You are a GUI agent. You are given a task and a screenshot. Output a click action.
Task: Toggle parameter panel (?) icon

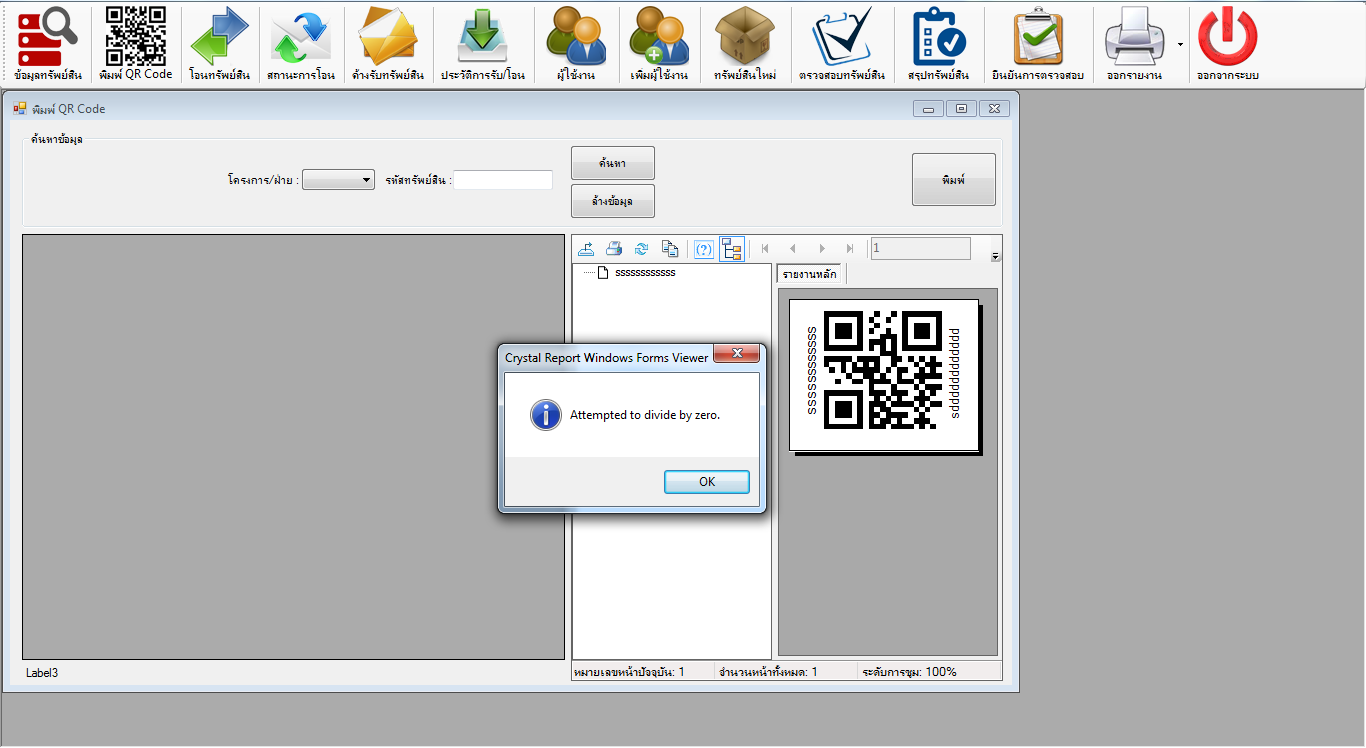704,249
